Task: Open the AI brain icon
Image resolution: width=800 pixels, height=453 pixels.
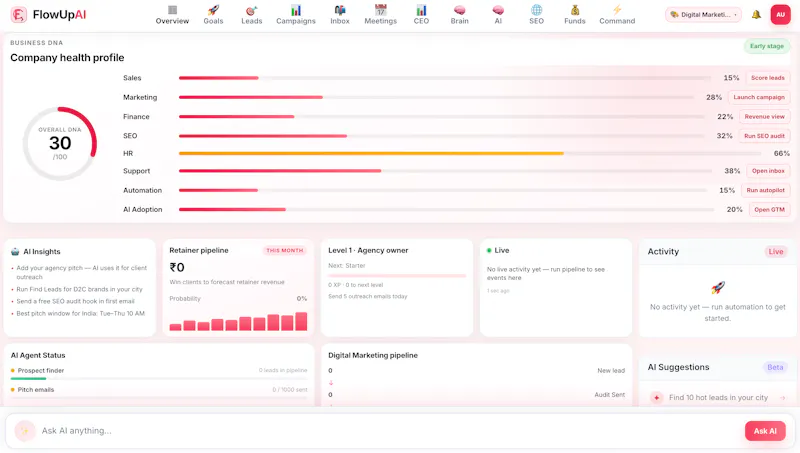Action: click(x=498, y=10)
